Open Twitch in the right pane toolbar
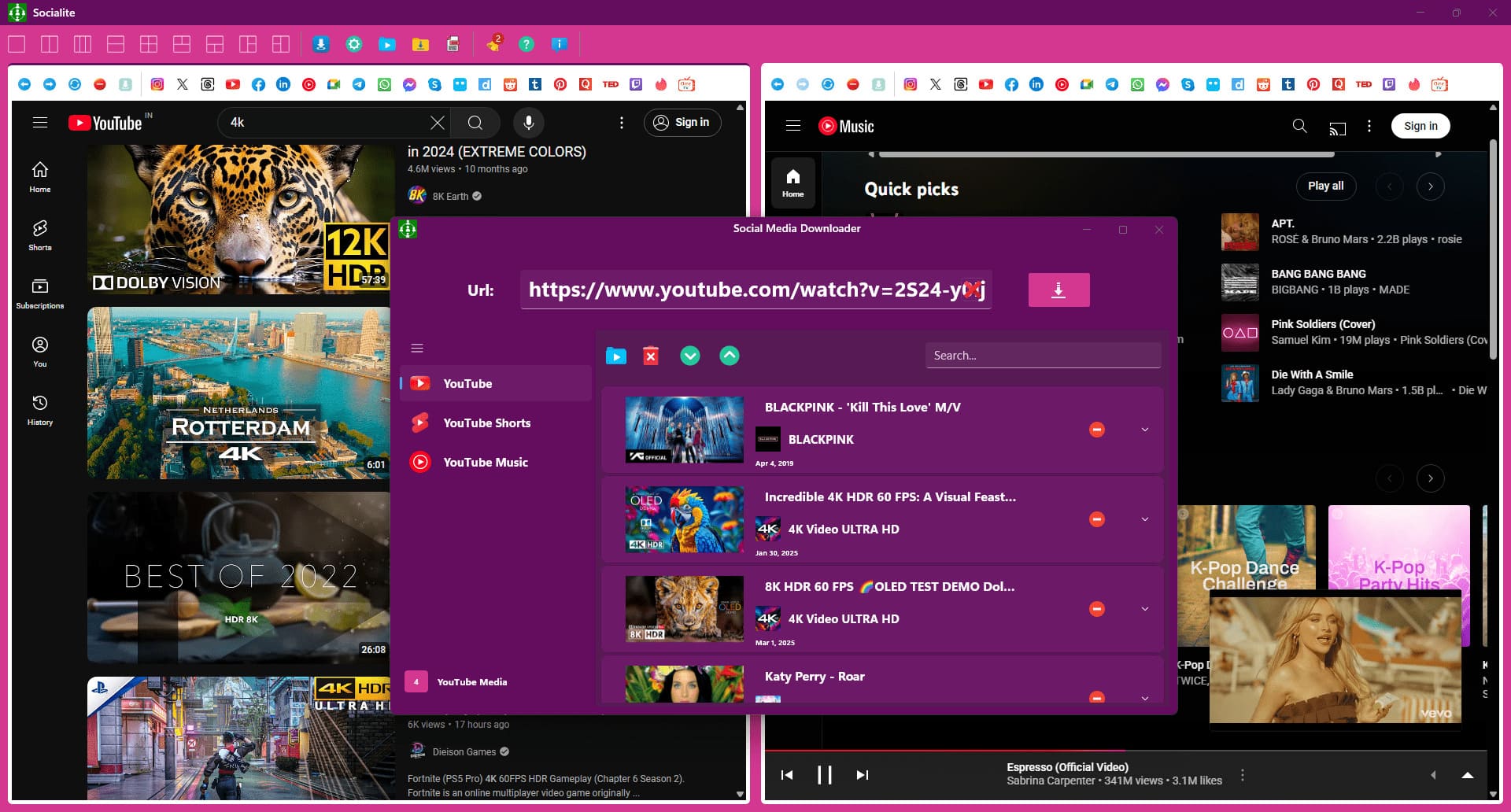1511x812 pixels. 1389,84
